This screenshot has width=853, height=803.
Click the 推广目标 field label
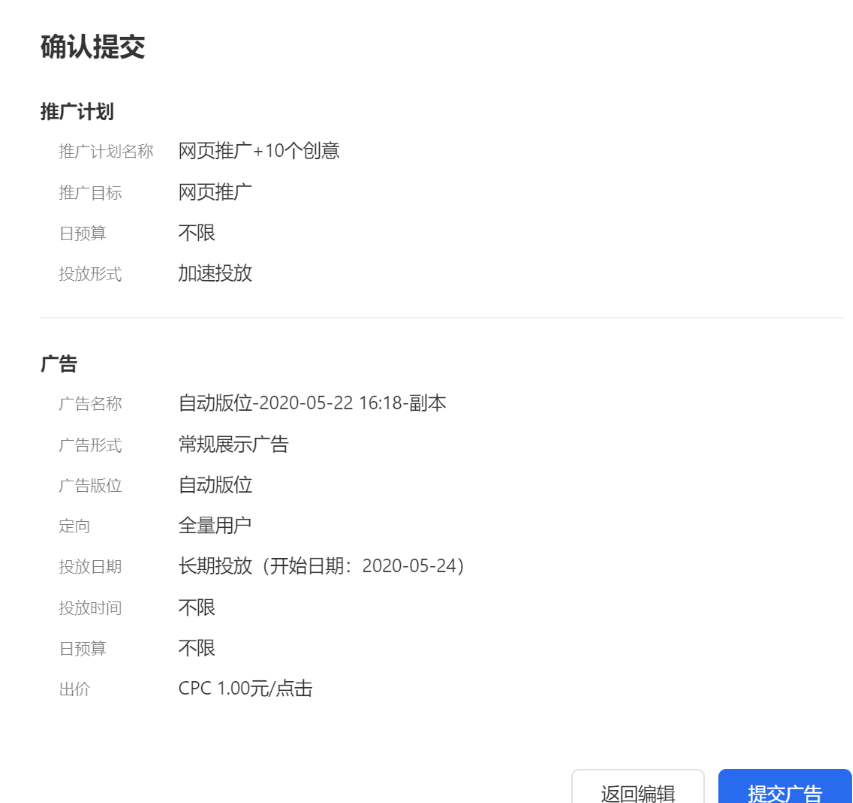coord(89,192)
